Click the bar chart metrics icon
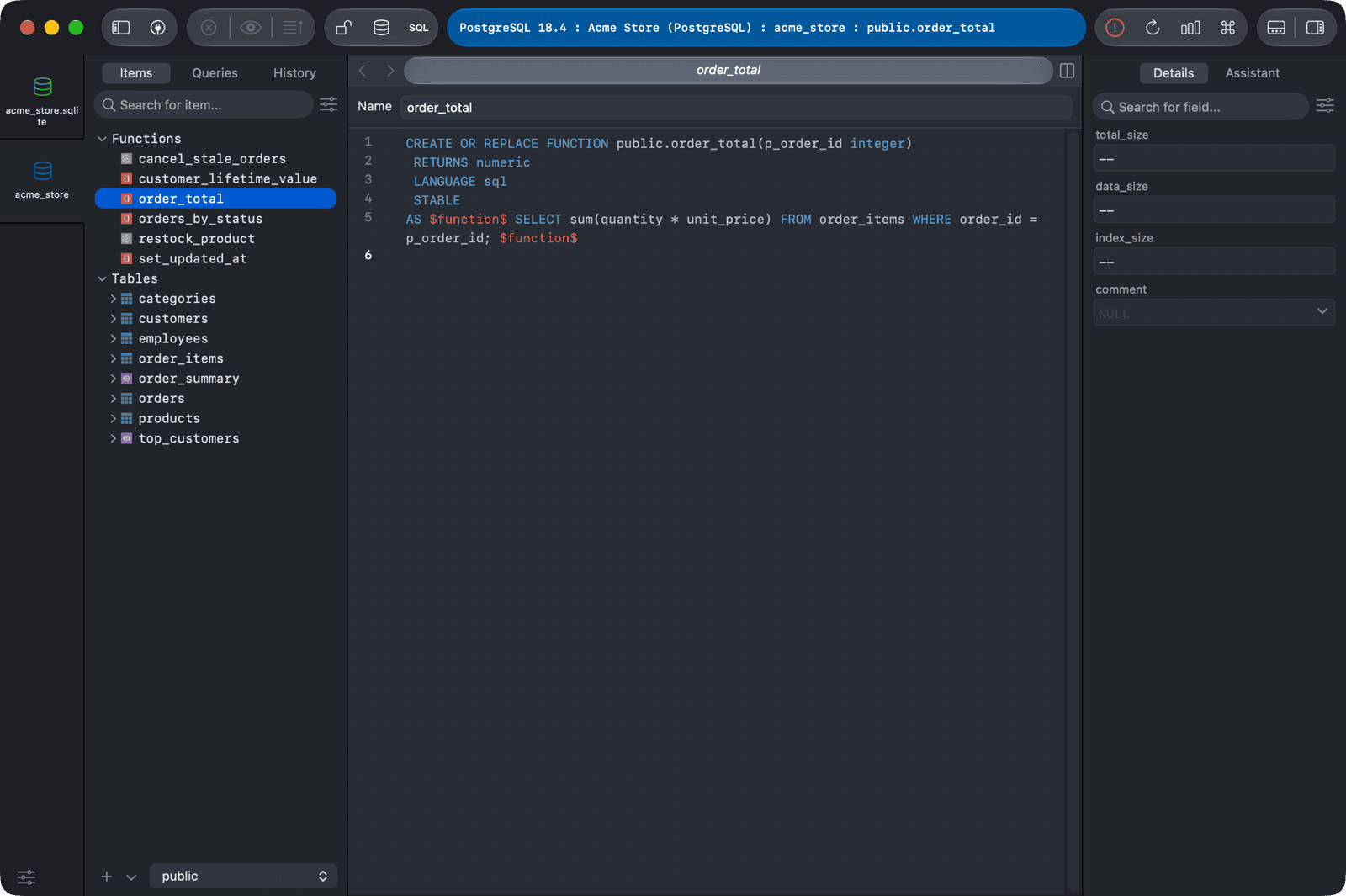Viewport: 1346px width, 896px height. tap(1190, 28)
